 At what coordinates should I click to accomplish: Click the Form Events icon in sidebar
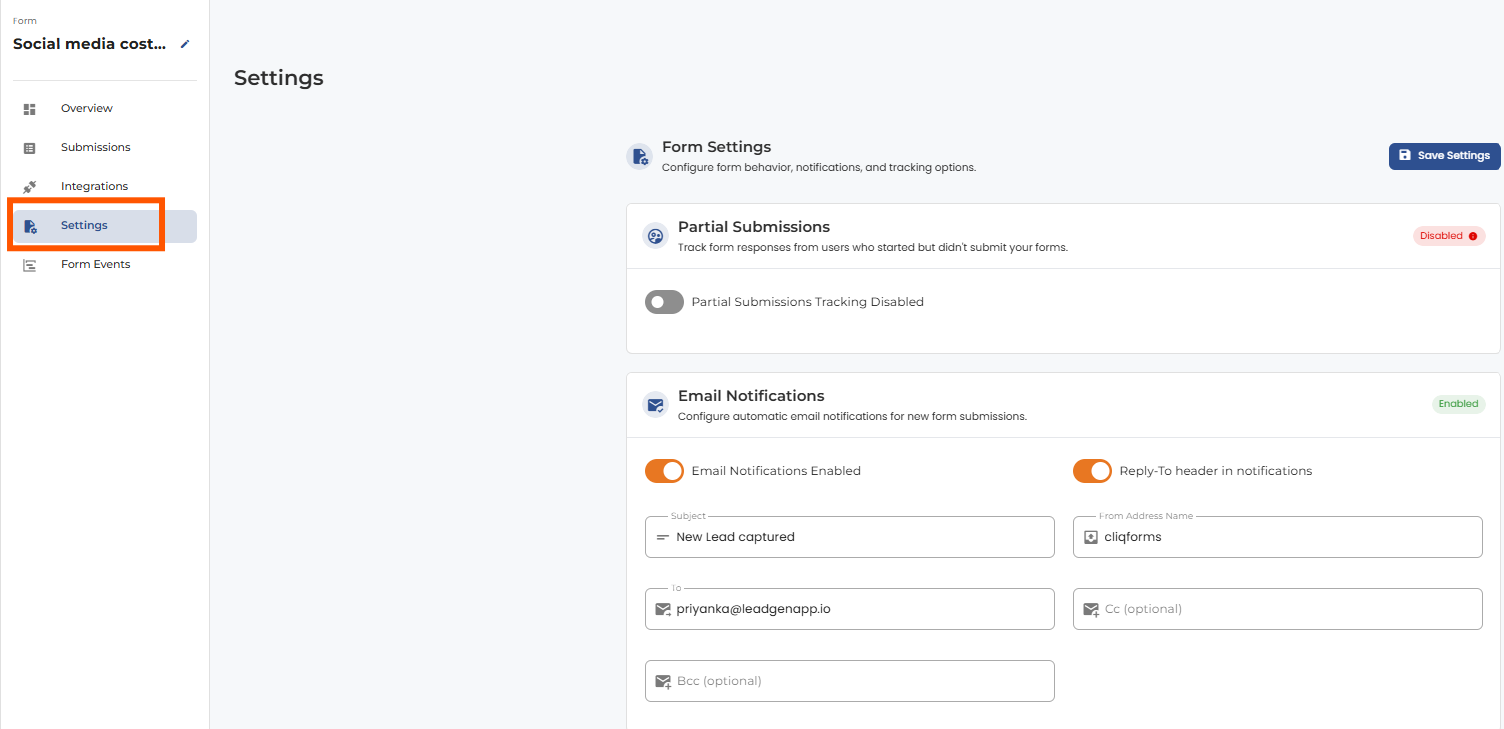30,265
